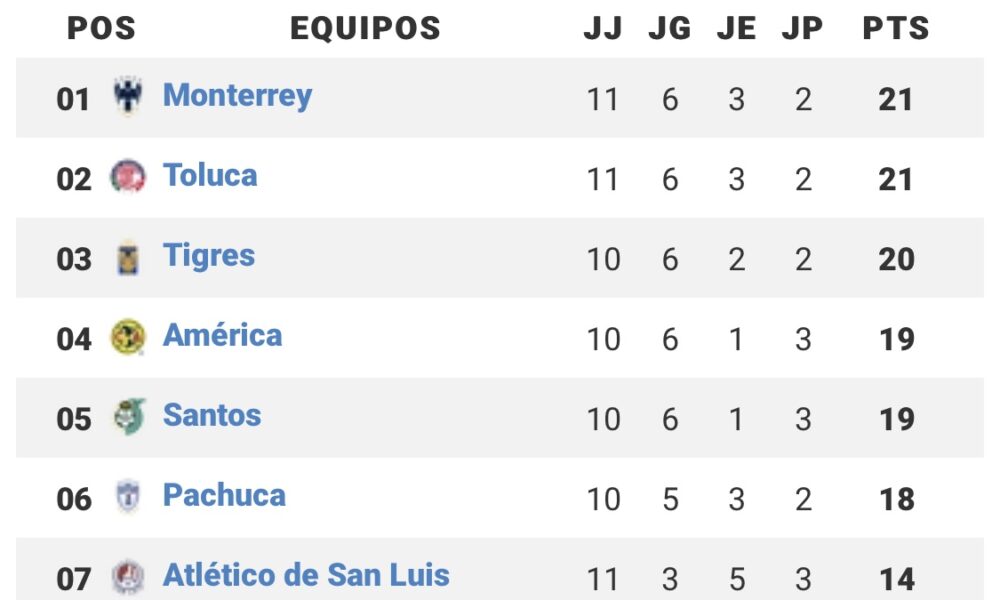The width and height of the screenshot is (1000, 600).
Task: Click the América team crest icon
Action: tap(128, 337)
